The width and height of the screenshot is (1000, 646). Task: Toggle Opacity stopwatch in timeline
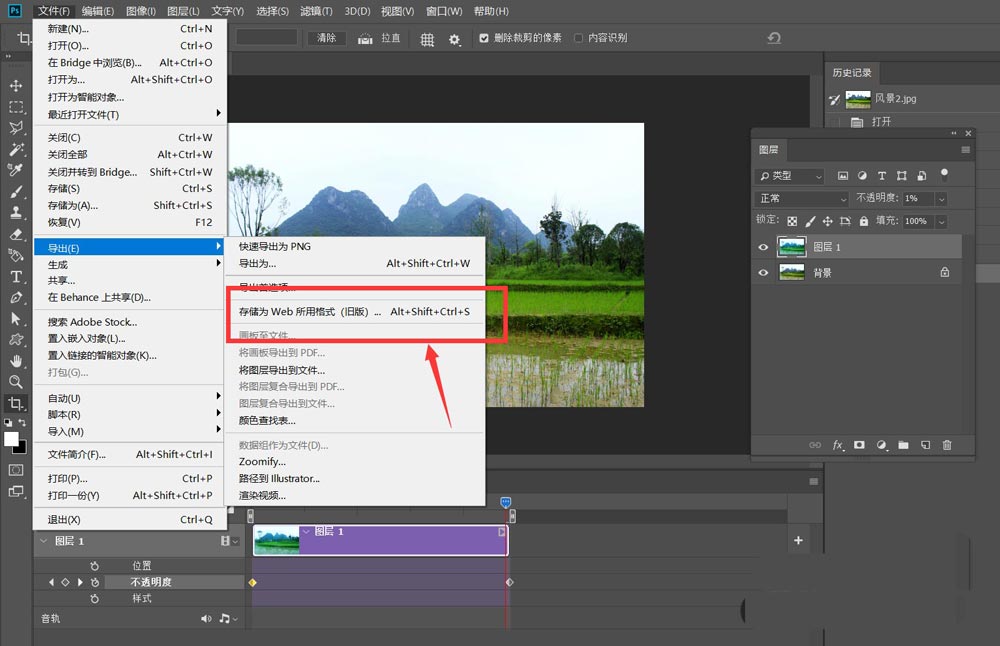tap(94, 582)
